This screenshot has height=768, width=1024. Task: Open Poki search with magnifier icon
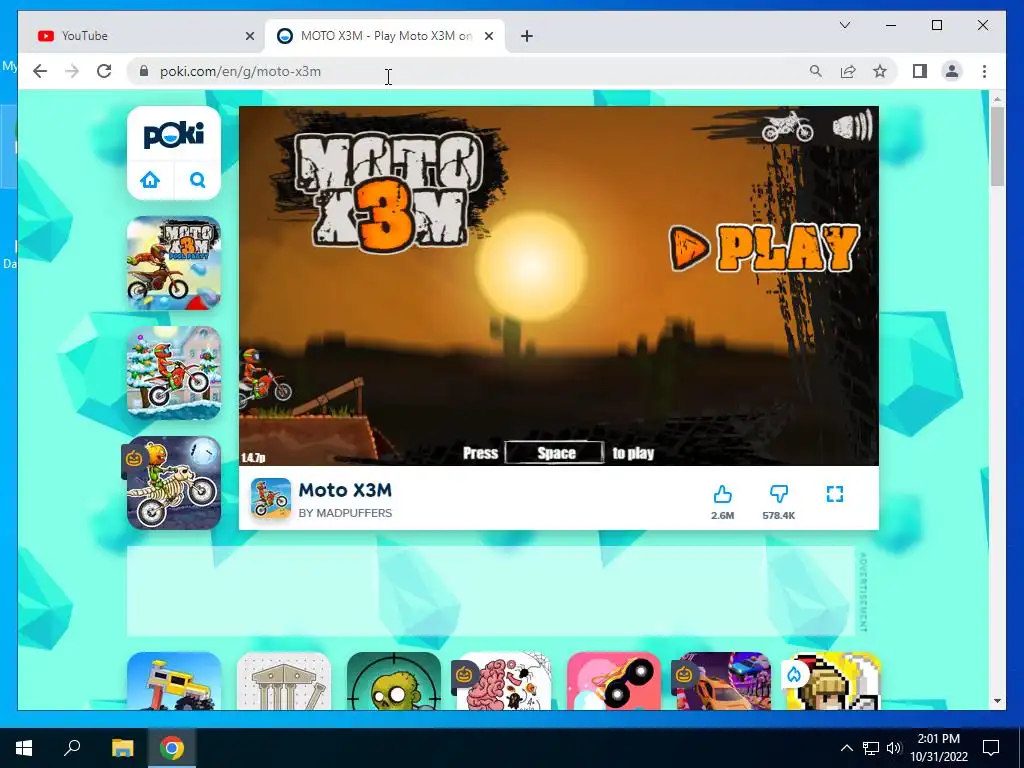pos(197,180)
